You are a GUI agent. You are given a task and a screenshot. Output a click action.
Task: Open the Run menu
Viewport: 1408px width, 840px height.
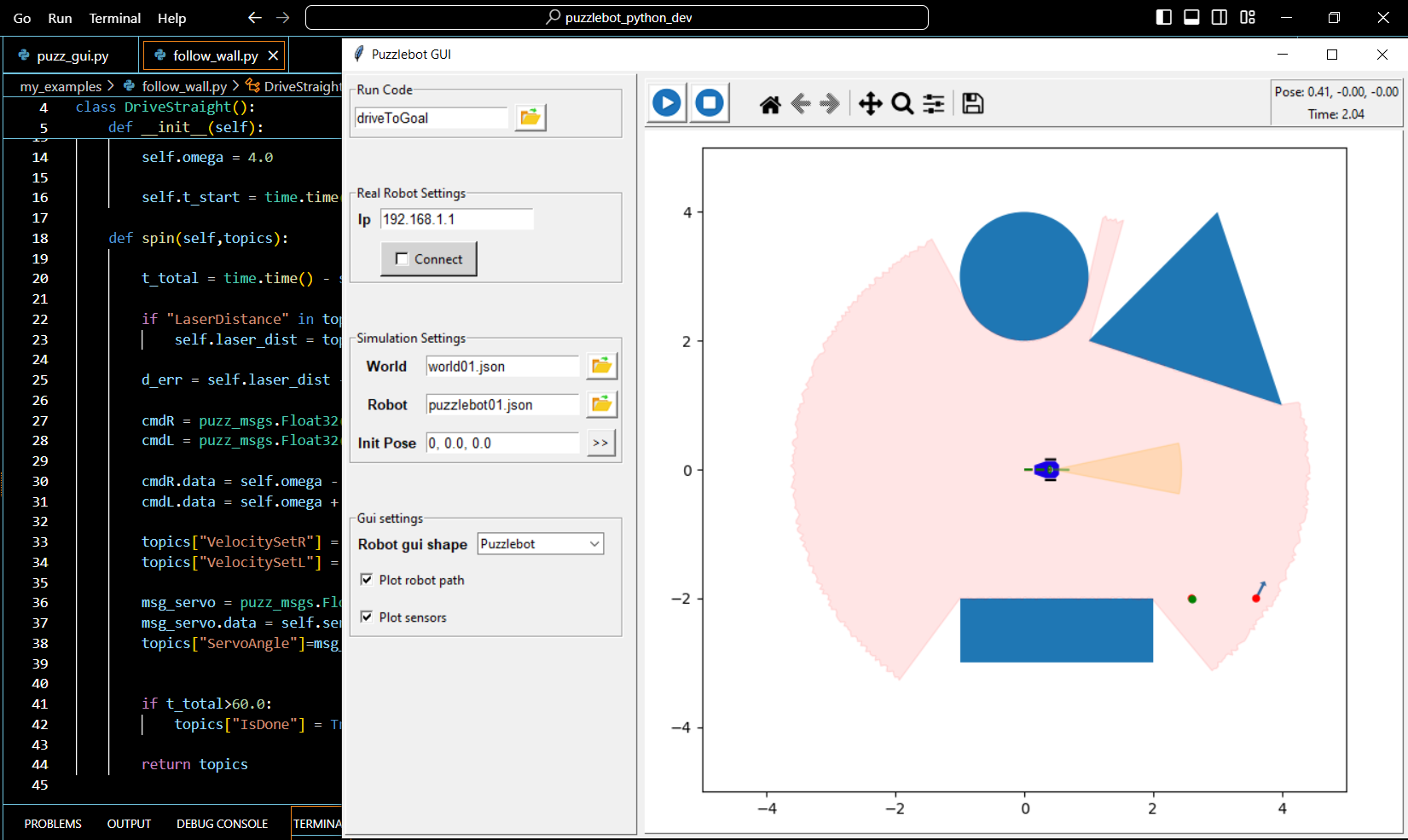click(x=60, y=18)
